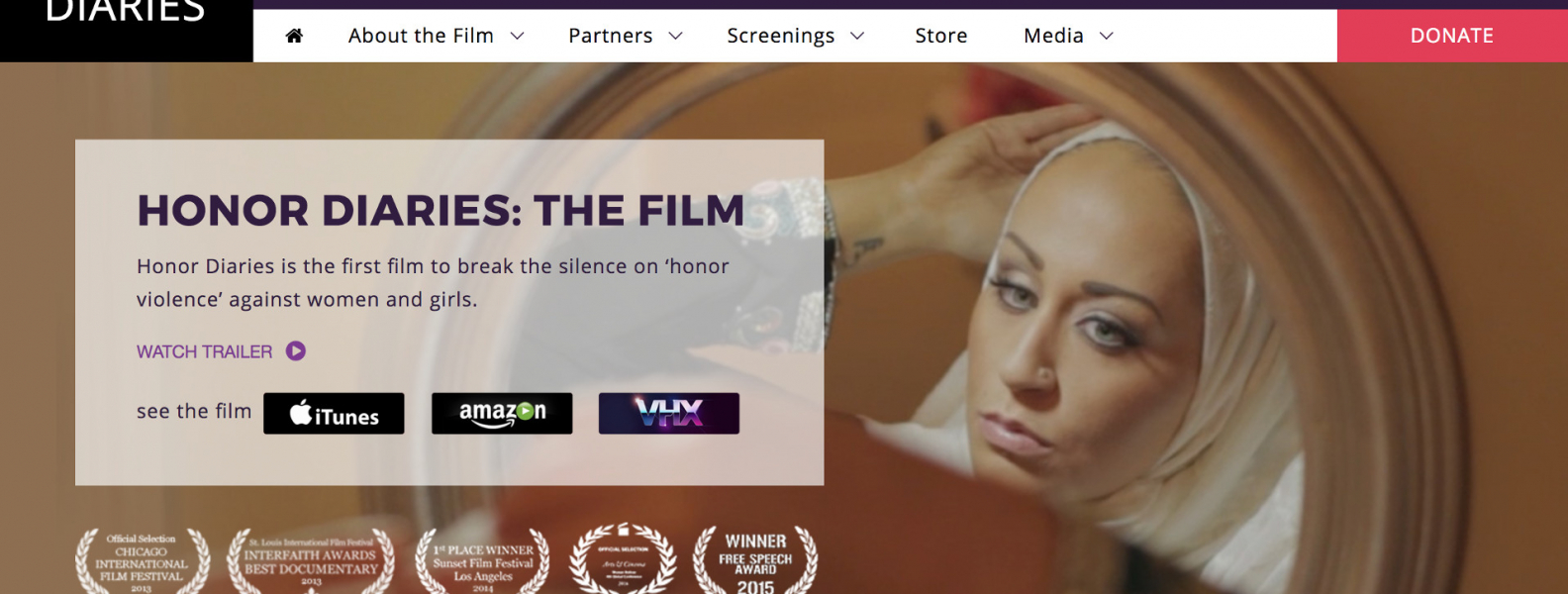This screenshot has width=1568, height=594.
Task: Open the Amazon viewing badge
Action: pos(502,414)
